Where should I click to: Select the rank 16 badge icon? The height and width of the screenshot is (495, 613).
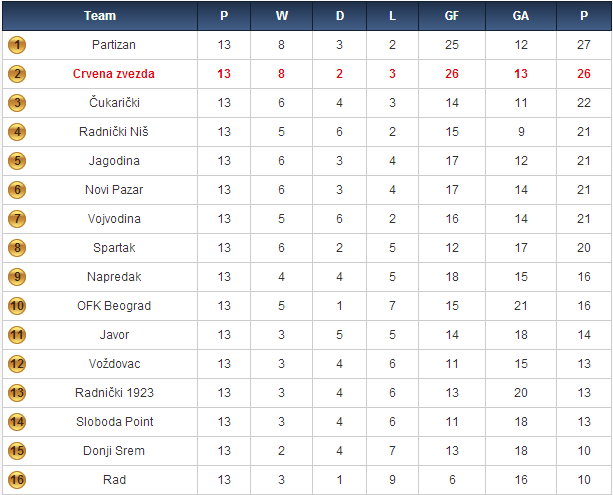pyautogui.click(x=17, y=480)
